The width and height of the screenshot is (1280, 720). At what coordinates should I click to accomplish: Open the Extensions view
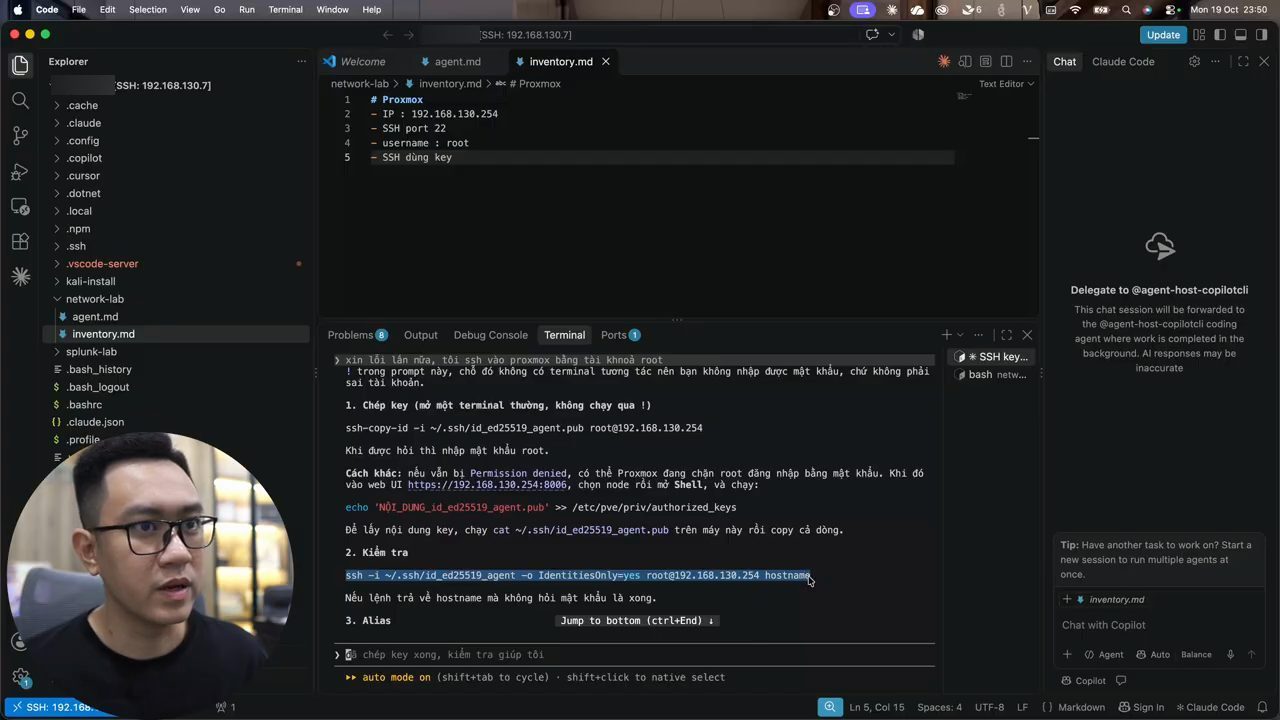coord(20,242)
